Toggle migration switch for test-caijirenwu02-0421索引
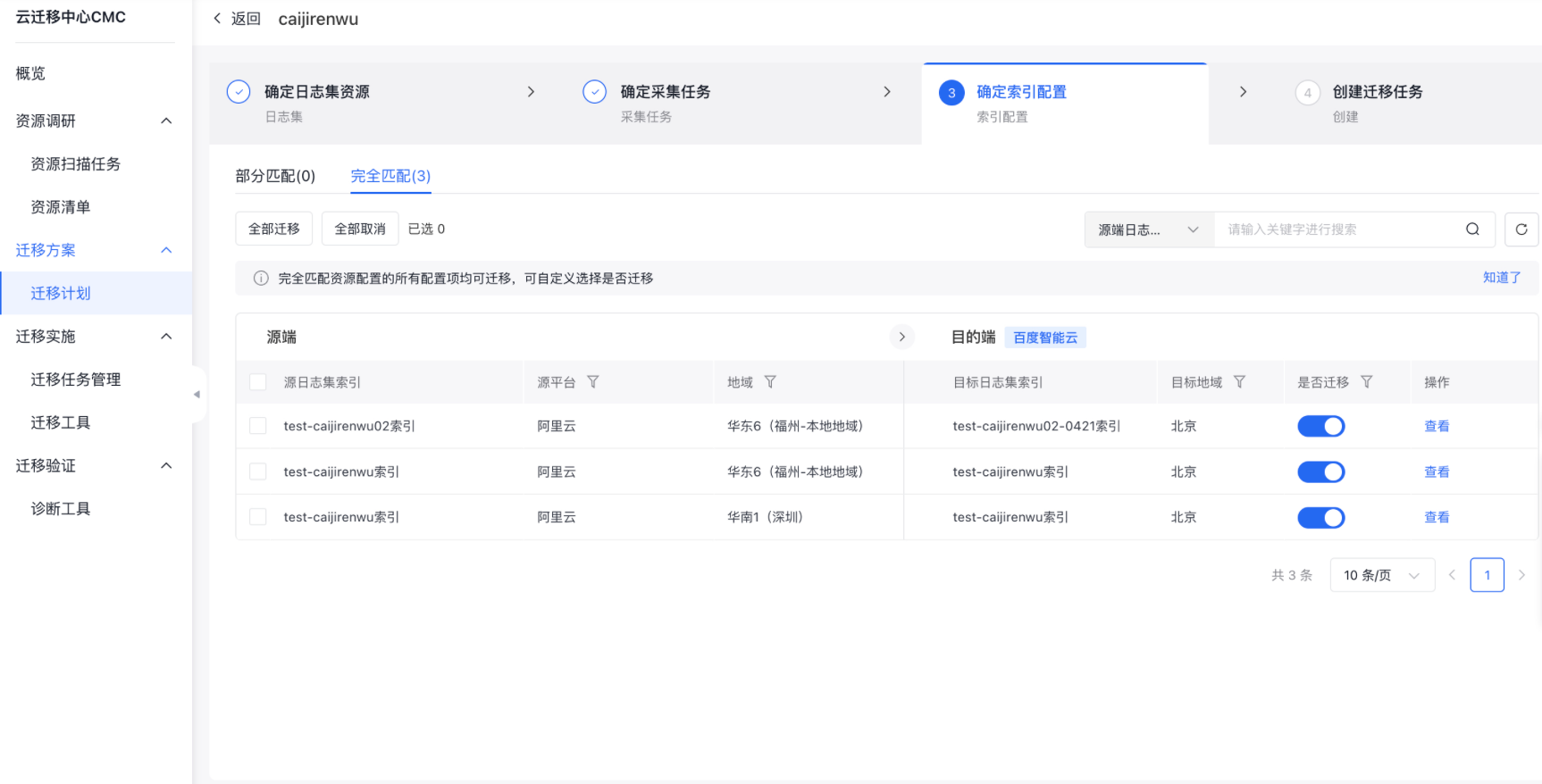The image size is (1542, 784). 1321,427
